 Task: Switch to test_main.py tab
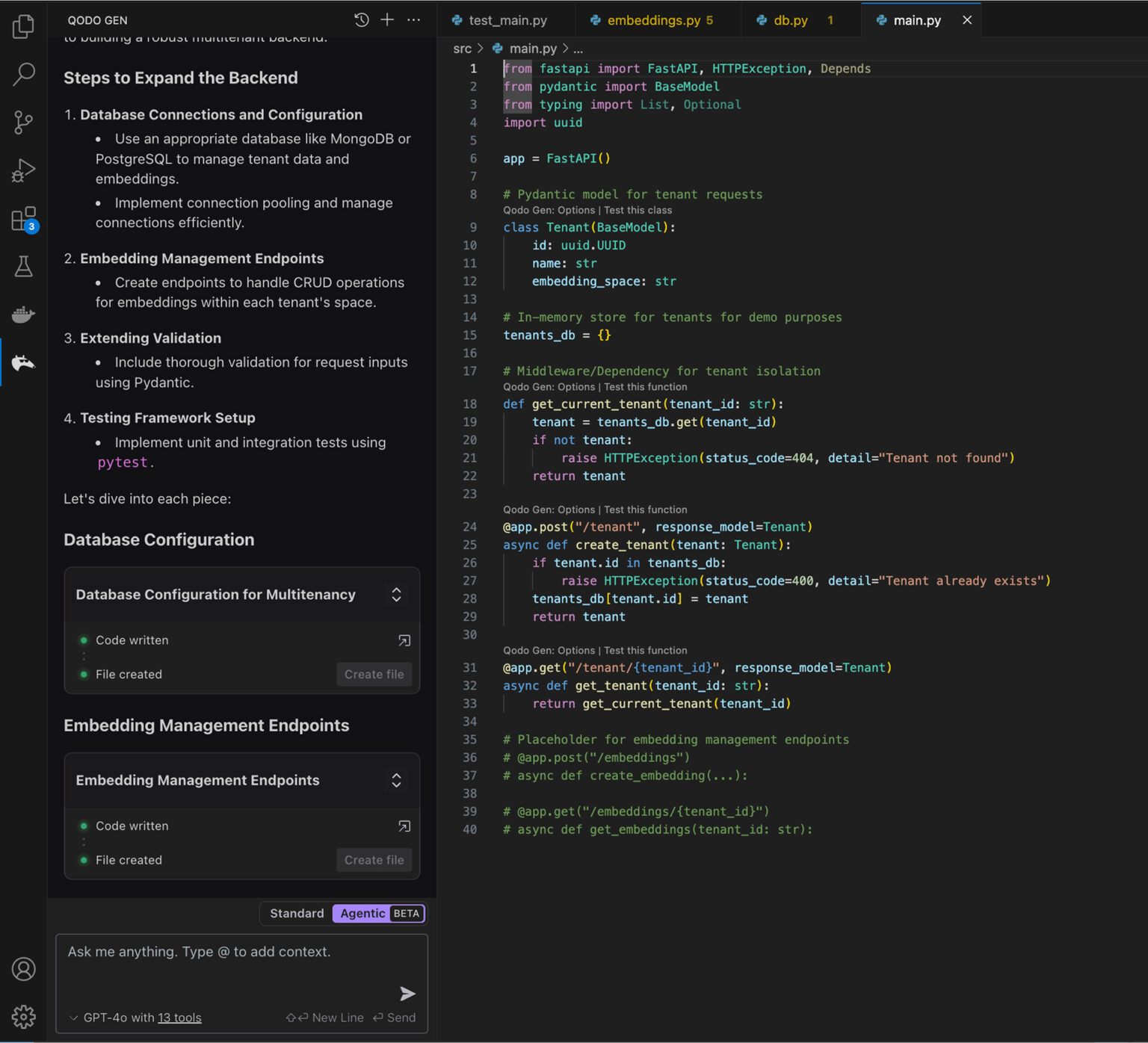(x=507, y=20)
